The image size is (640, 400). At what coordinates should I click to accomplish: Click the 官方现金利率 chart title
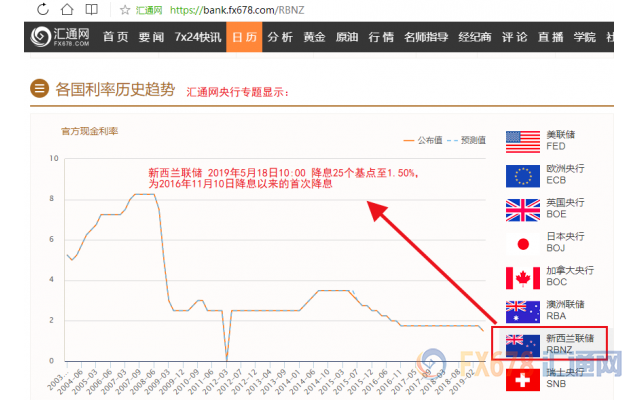89,131
